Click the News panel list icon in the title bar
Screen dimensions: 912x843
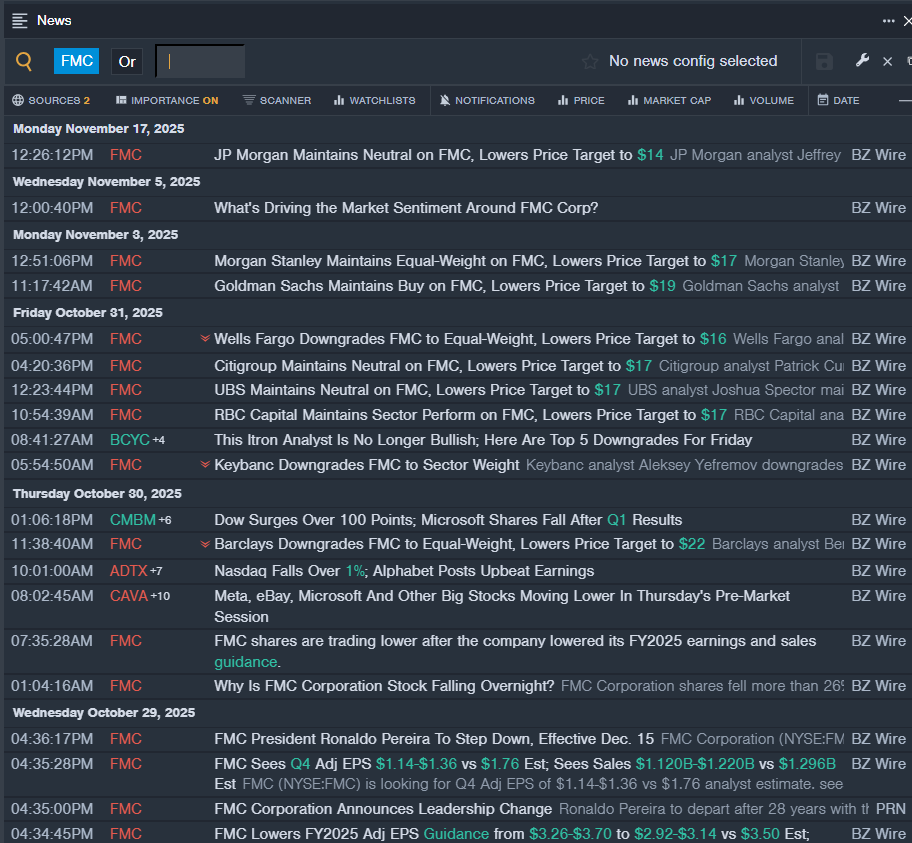[20, 21]
